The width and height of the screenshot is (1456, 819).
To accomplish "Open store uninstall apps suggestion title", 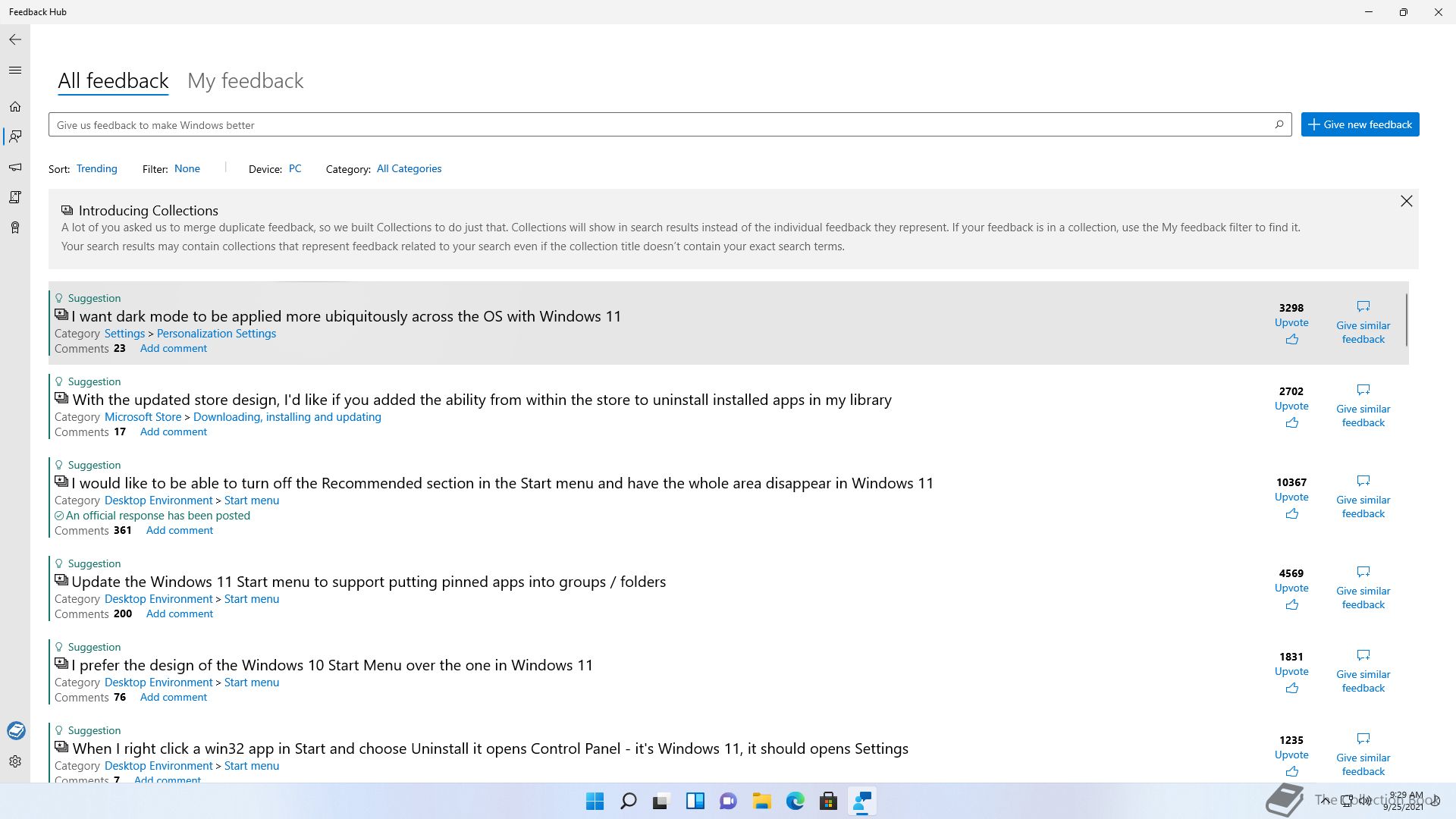I will 482,400.
